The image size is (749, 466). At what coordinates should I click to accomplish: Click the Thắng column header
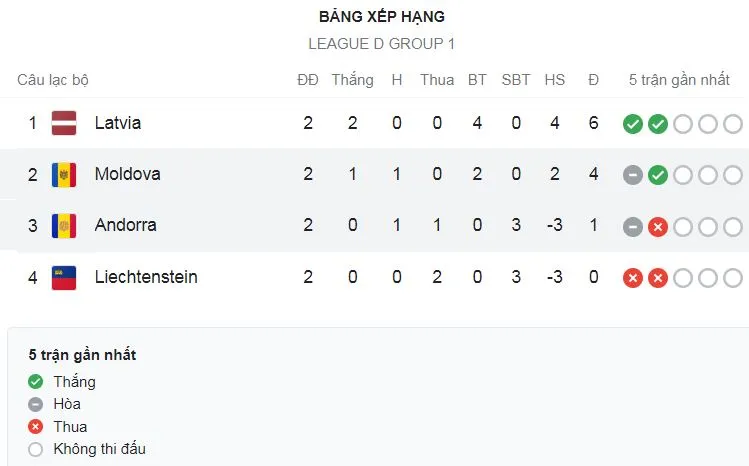click(352, 80)
